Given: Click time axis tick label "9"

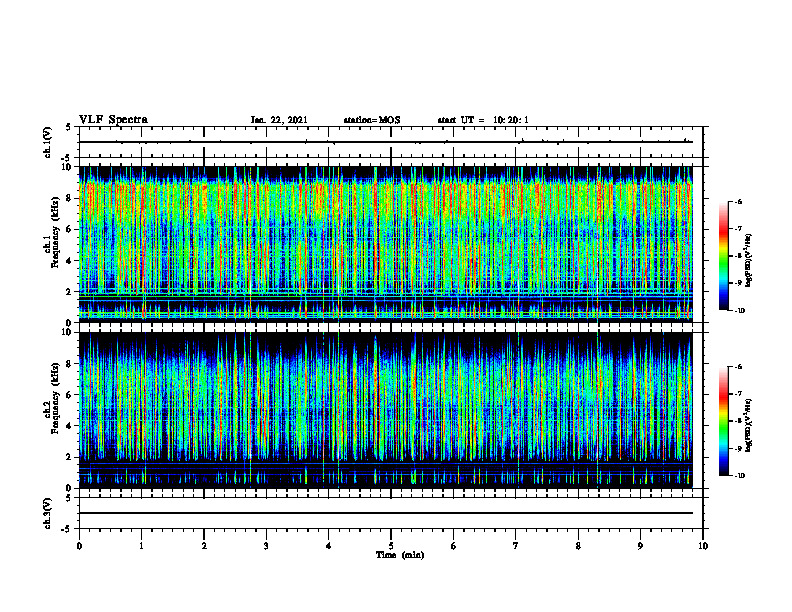Looking at the screenshot, I should (x=640, y=546).
